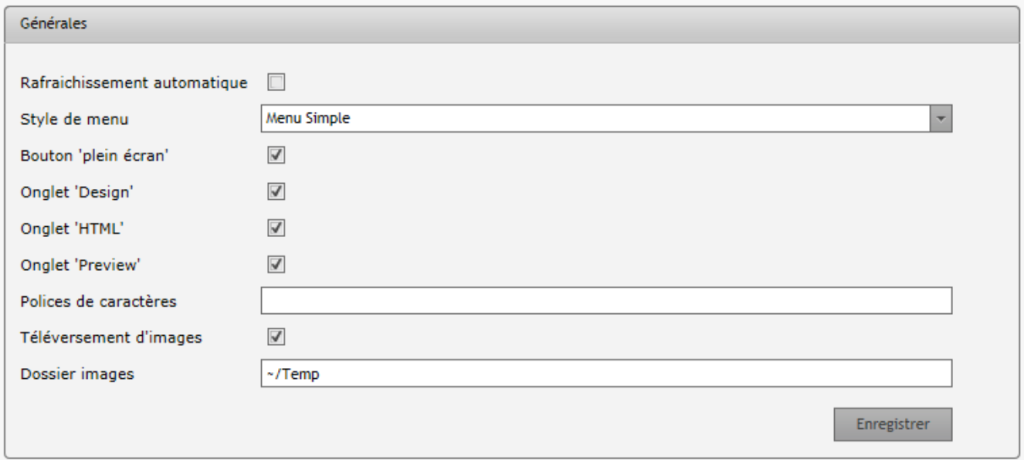The height and width of the screenshot is (460, 1024).
Task: Focus the Polices de caractères text field
Action: pyautogui.click(x=606, y=301)
